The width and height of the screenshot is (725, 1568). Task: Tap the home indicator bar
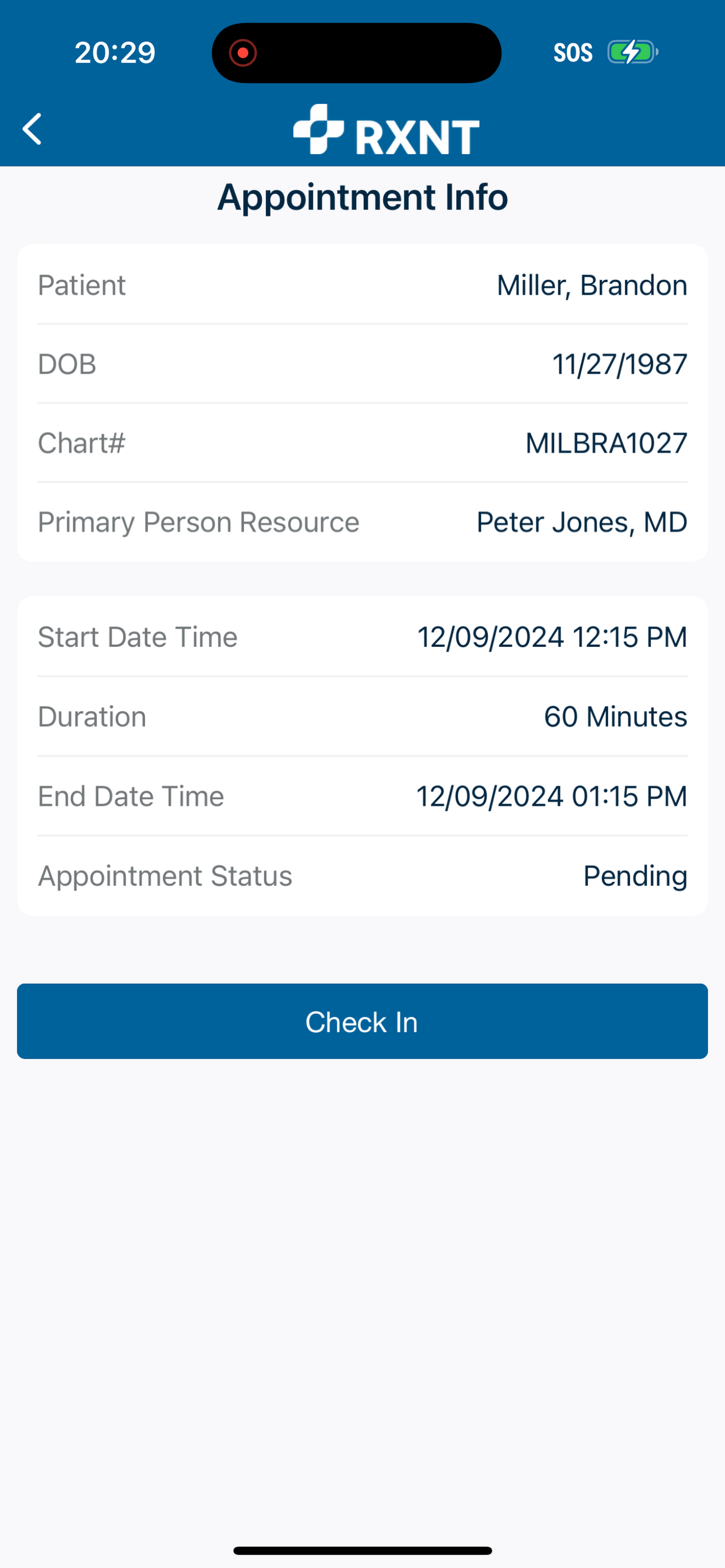(362, 1551)
